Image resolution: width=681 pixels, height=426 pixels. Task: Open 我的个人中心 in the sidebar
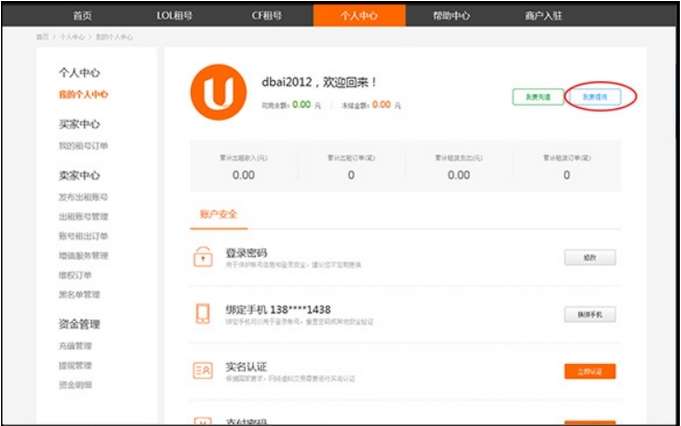point(83,94)
